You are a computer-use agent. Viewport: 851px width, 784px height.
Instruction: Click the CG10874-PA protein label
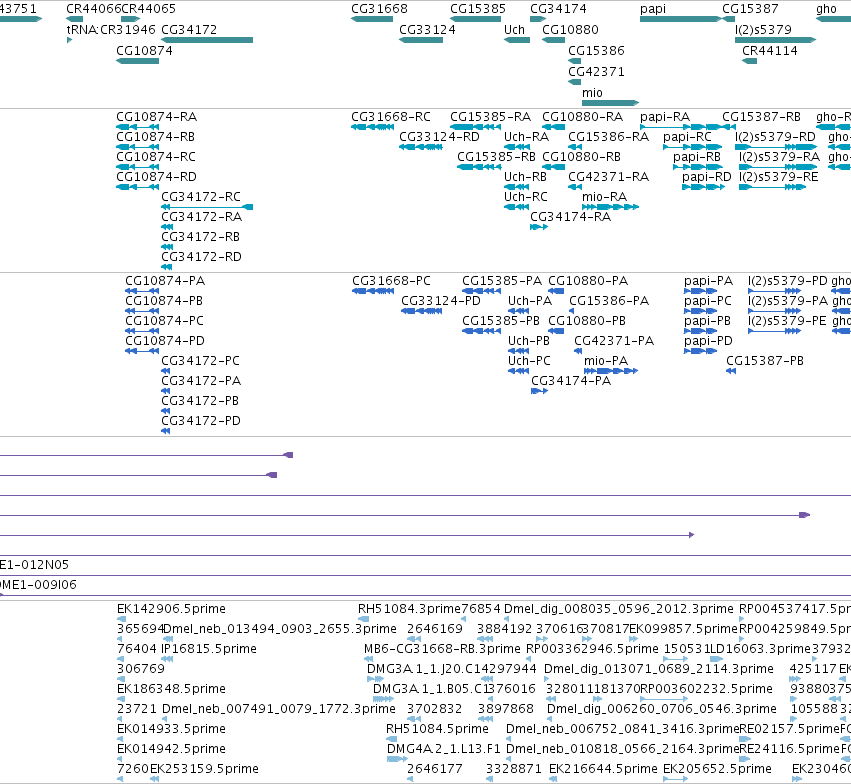tap(165, 281)
